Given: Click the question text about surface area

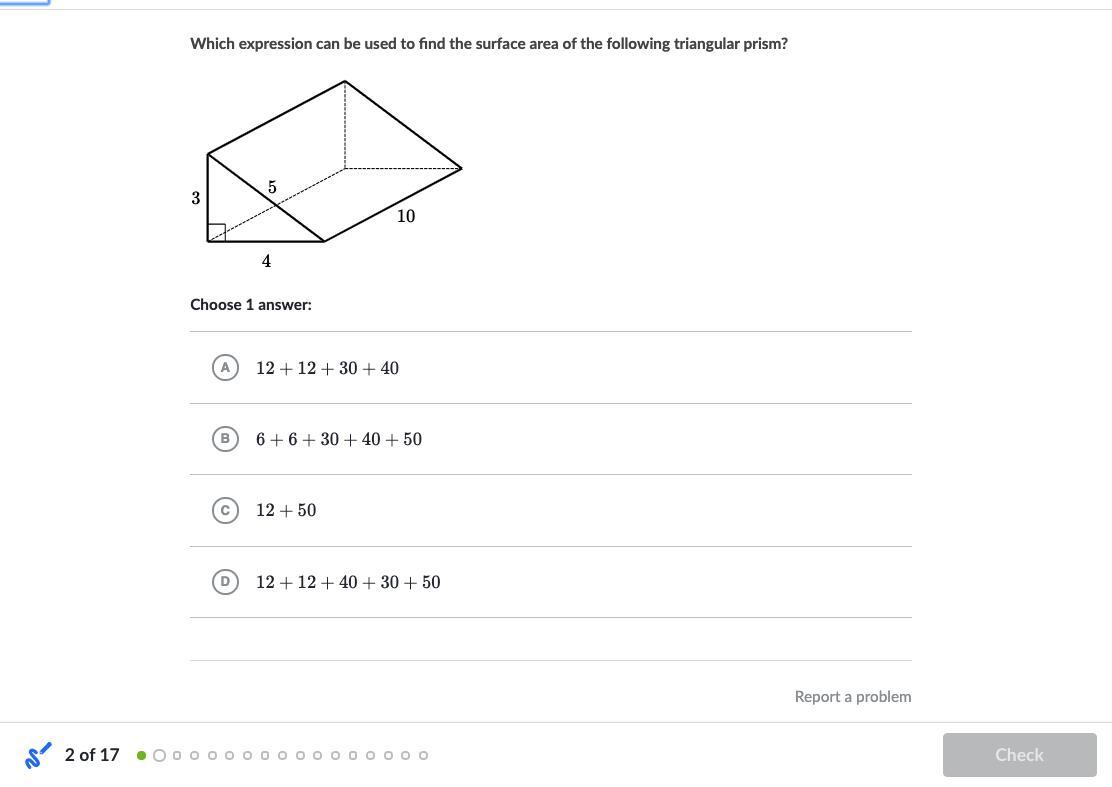Looking at the screenshot, I should tap(489, 44).
